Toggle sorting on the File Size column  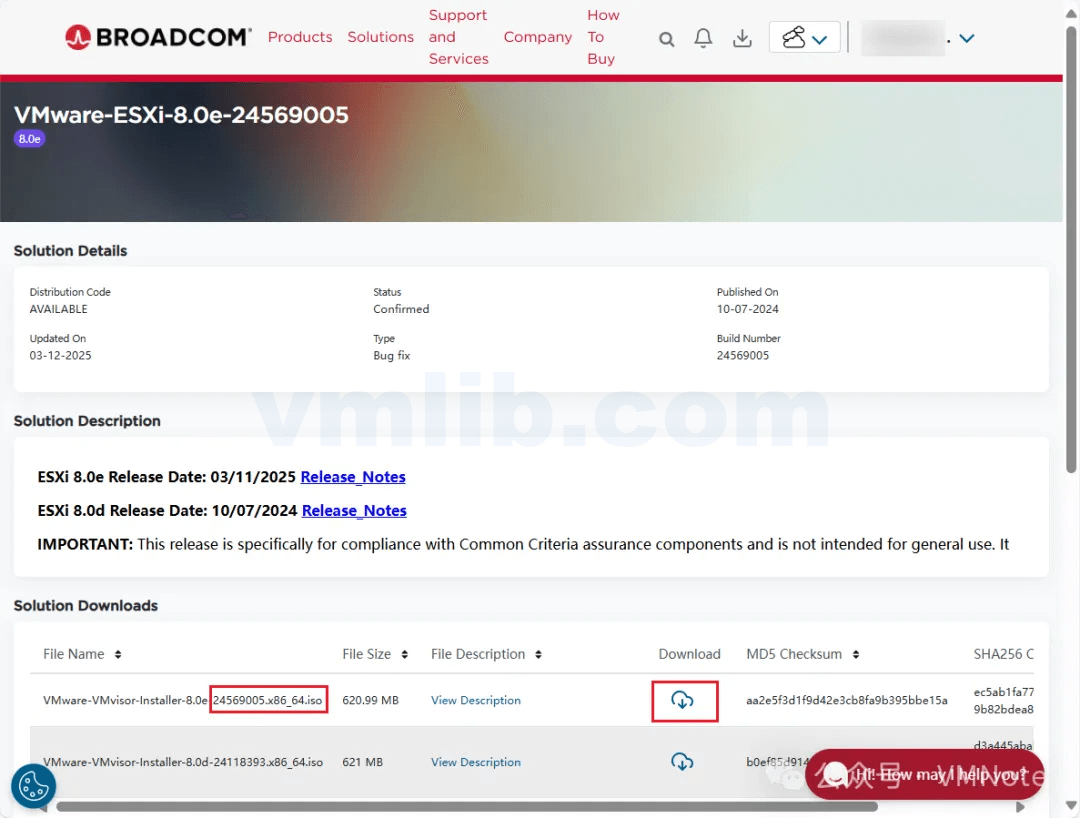402,654
